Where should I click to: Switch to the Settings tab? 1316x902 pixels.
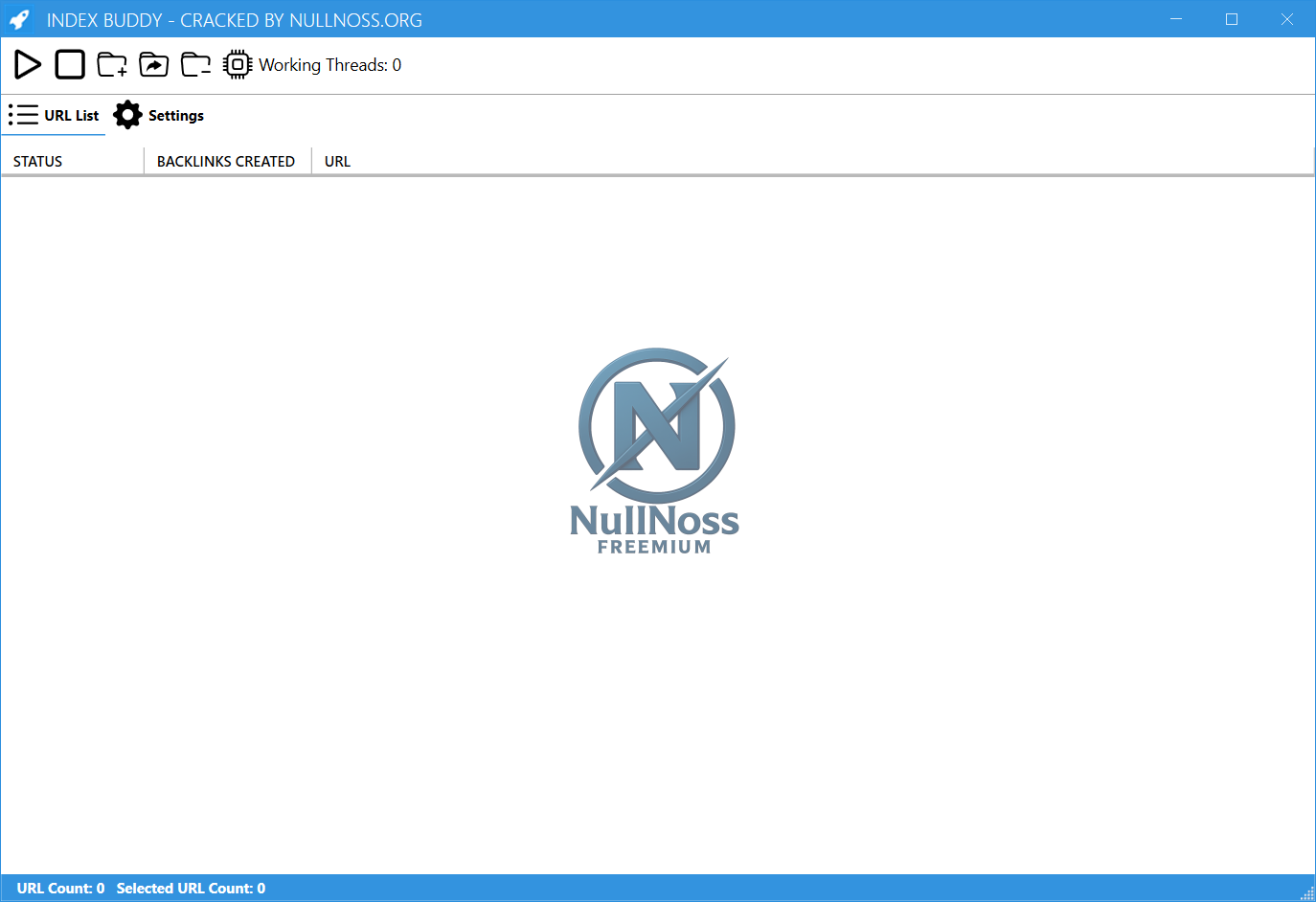[175, 115]
